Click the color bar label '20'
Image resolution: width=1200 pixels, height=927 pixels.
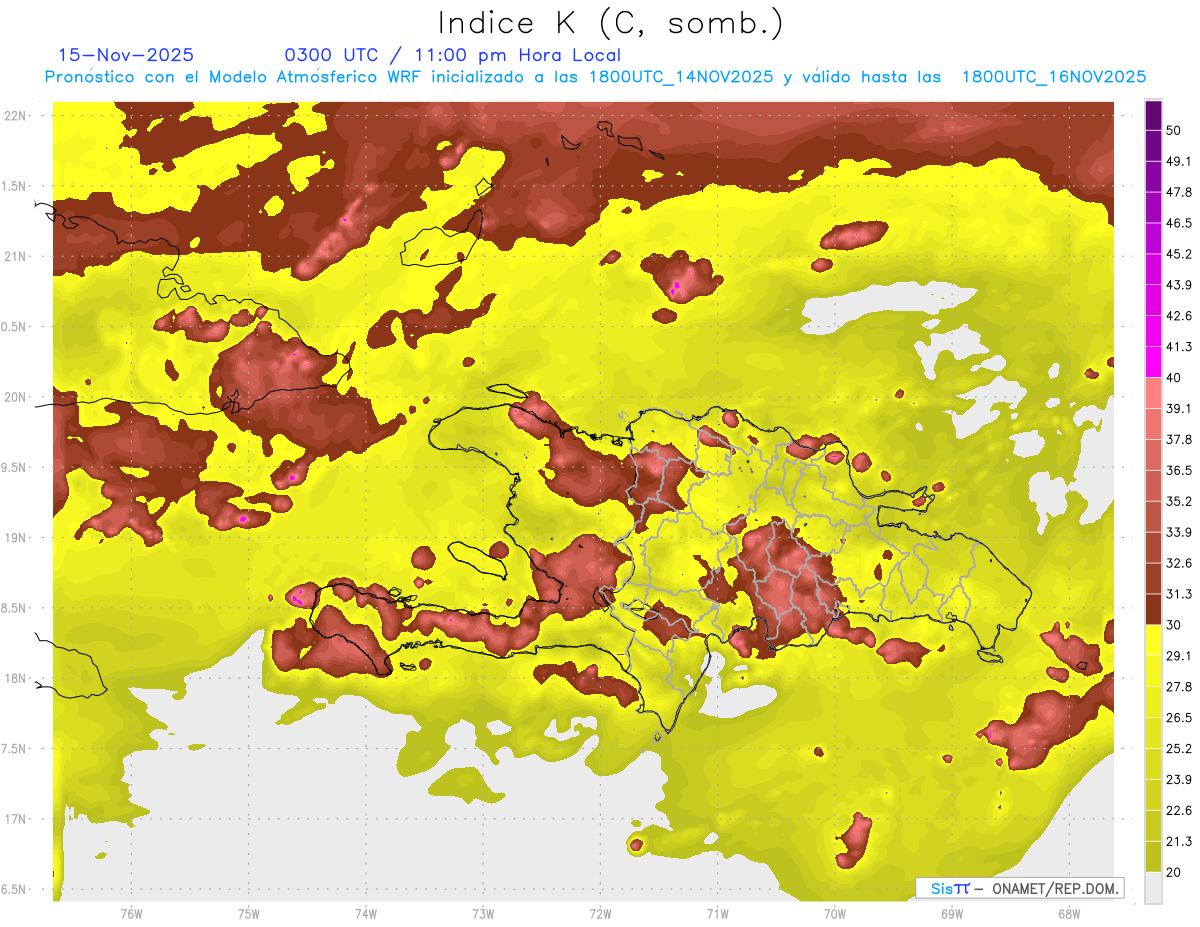click(x=1174, y=872)
